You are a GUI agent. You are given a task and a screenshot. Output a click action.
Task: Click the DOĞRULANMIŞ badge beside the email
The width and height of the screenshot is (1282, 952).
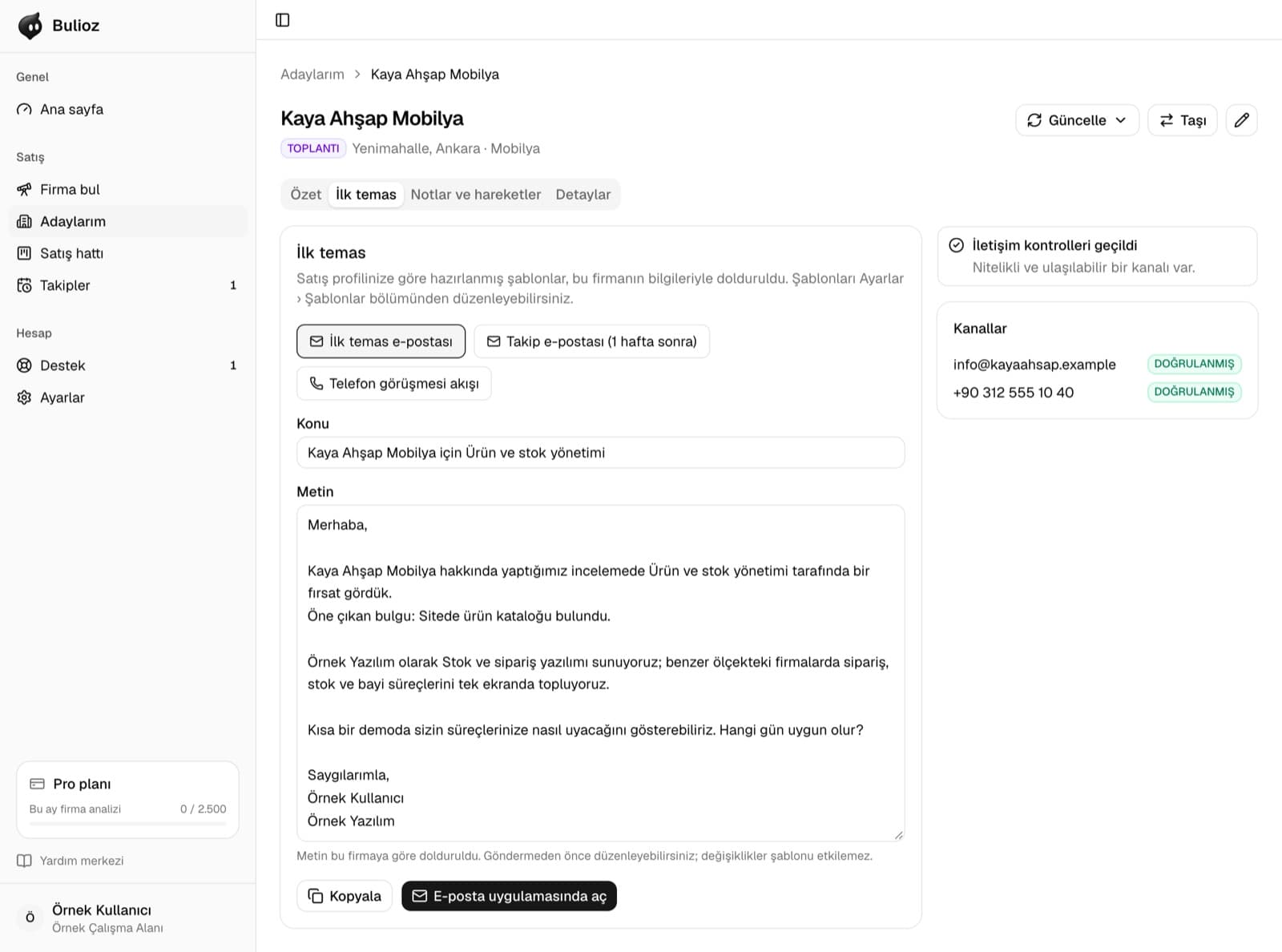[1194, 364]
